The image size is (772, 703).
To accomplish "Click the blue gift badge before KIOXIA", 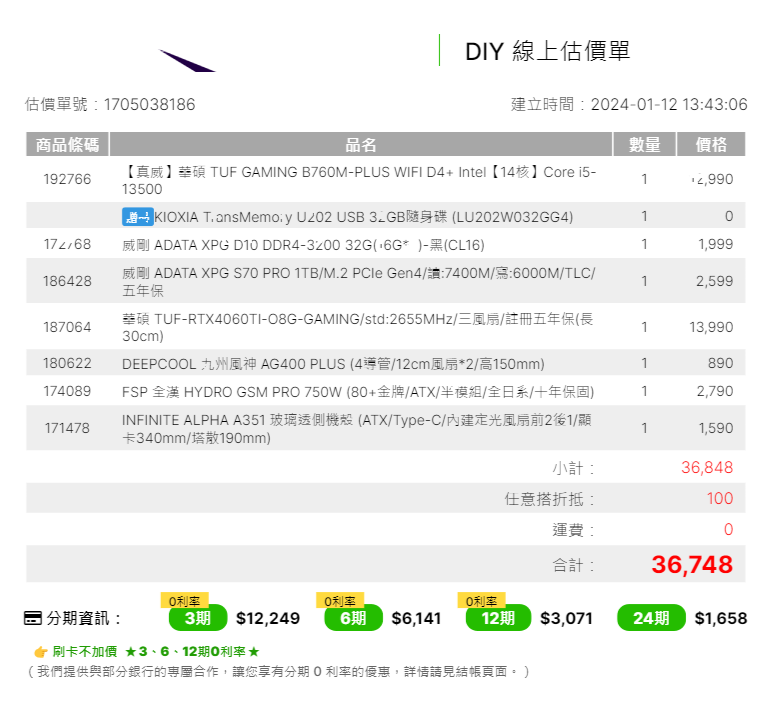I will (x=137, y=217).
